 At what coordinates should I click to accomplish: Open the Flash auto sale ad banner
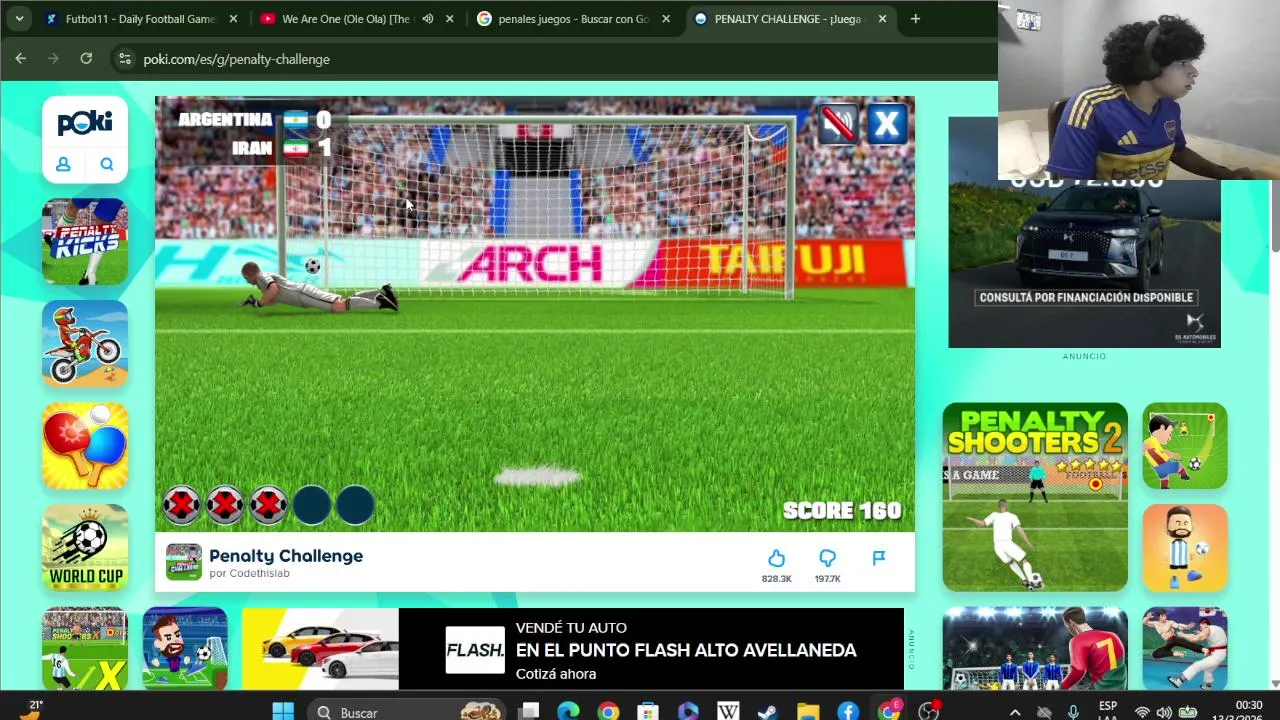pos(572,649)
